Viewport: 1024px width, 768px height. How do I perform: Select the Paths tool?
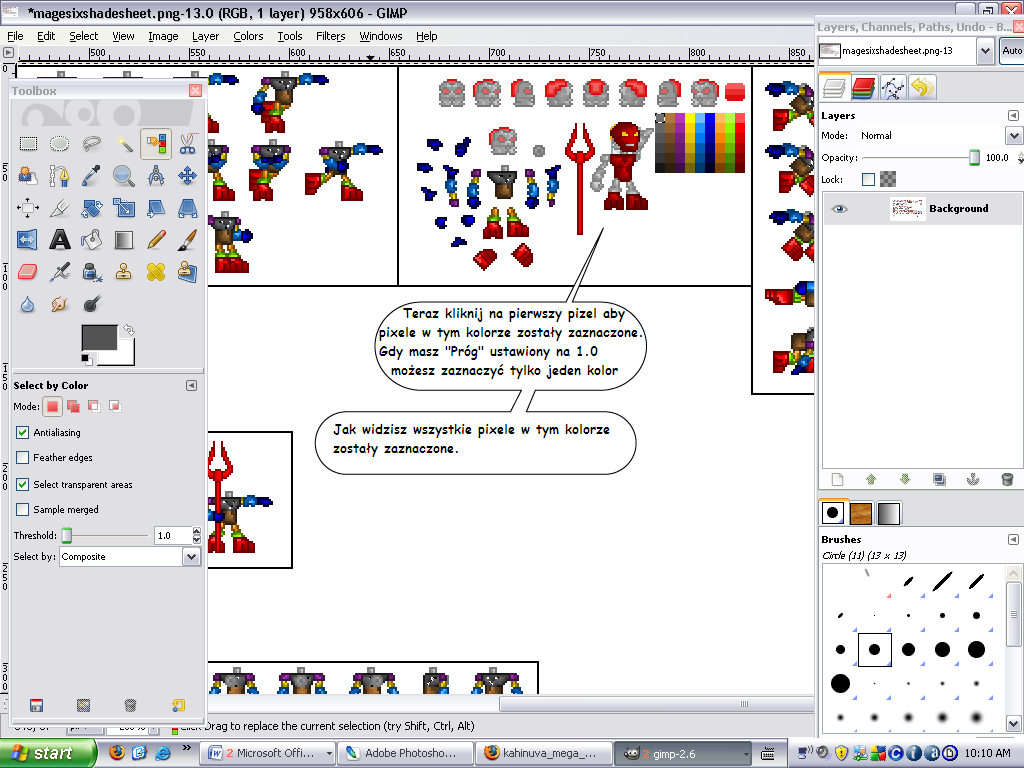59,175
